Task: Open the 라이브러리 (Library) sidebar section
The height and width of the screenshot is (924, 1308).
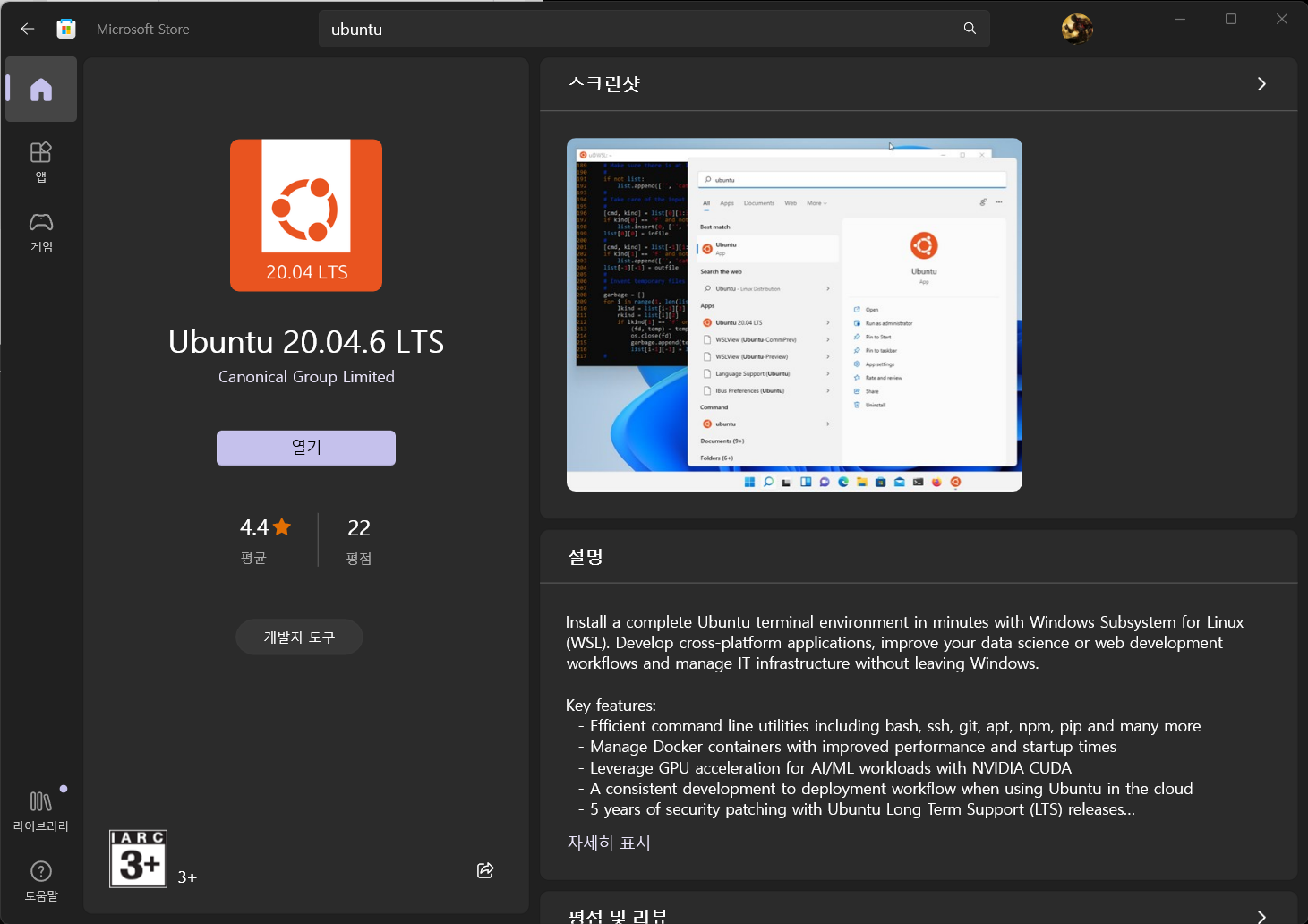Action: [x=41, y=810]
